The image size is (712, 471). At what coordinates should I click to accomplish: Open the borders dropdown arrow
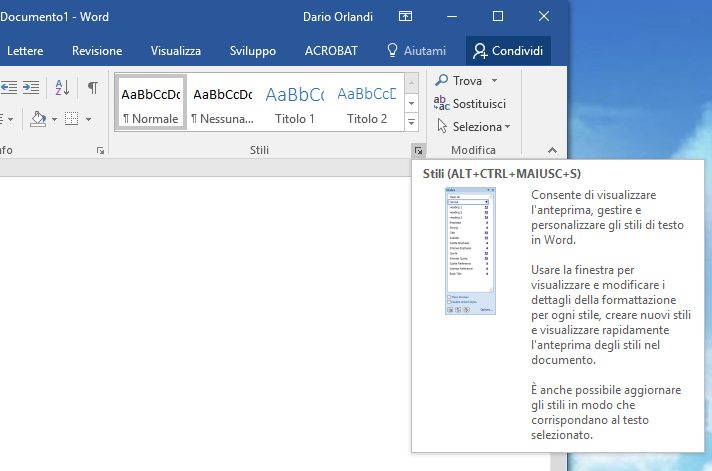pos(88,119)
